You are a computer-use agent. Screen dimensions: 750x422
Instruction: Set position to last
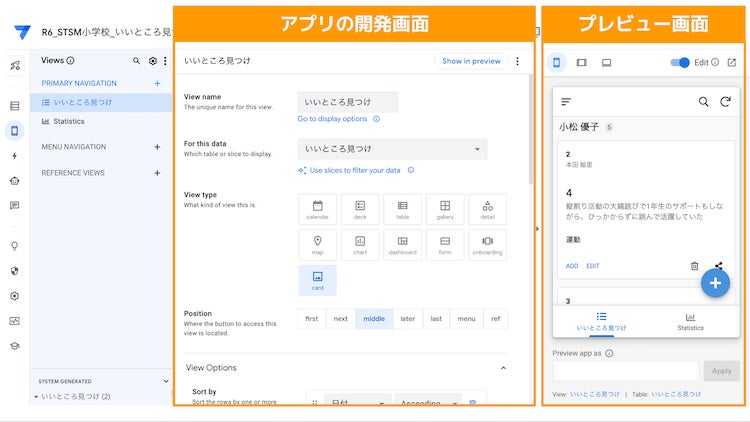coord(436,319)
